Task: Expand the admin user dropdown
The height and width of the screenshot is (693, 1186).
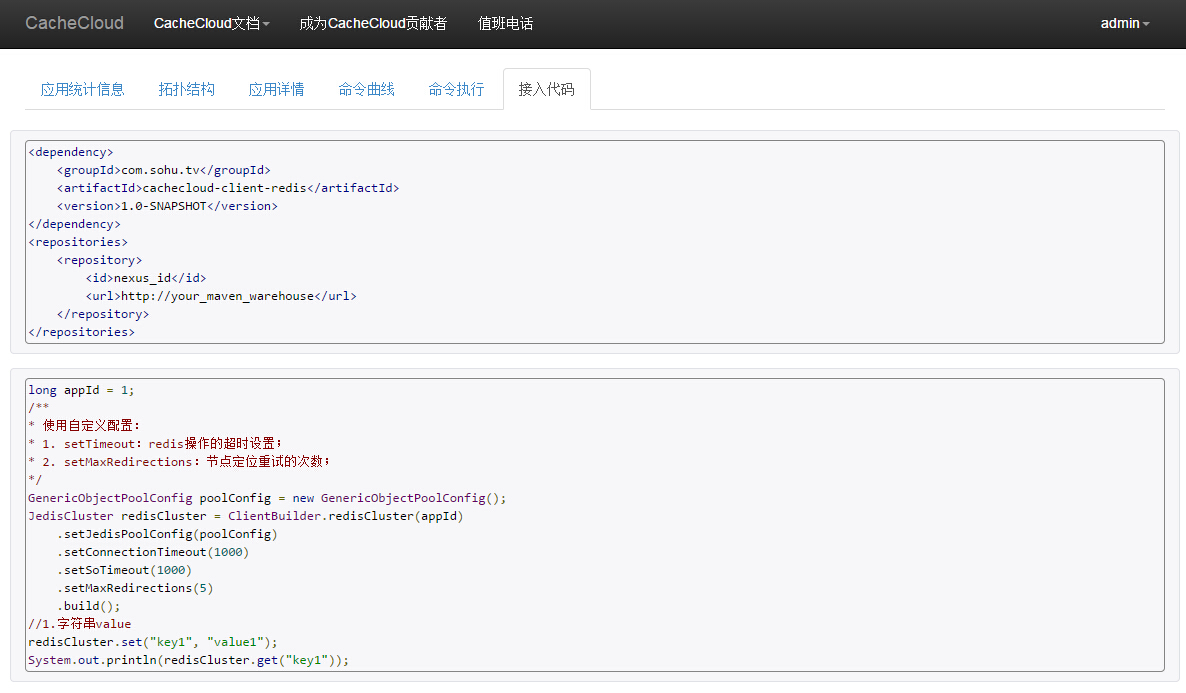Action: pyautogui.click(x=1125, y=23)
